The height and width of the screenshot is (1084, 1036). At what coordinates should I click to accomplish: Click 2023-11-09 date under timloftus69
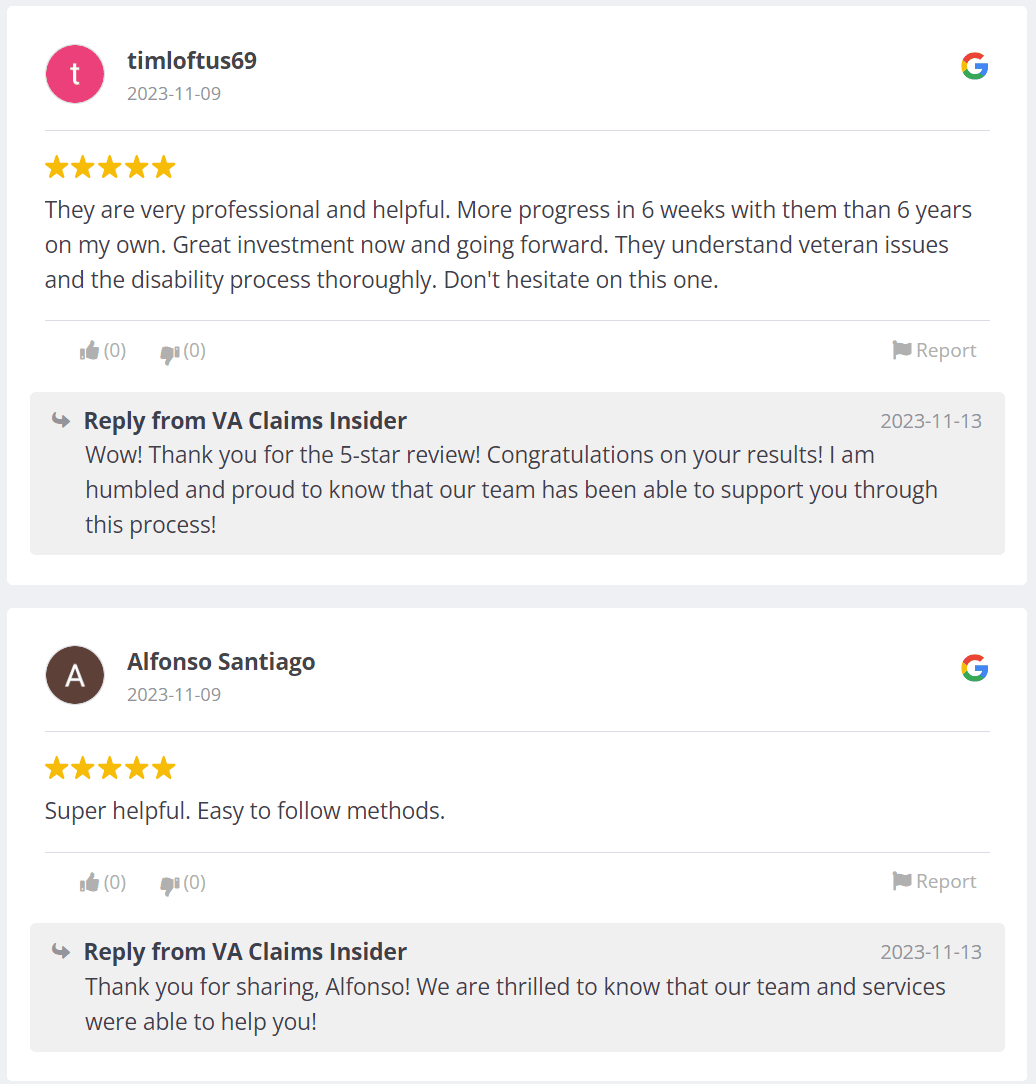point(174,94)
